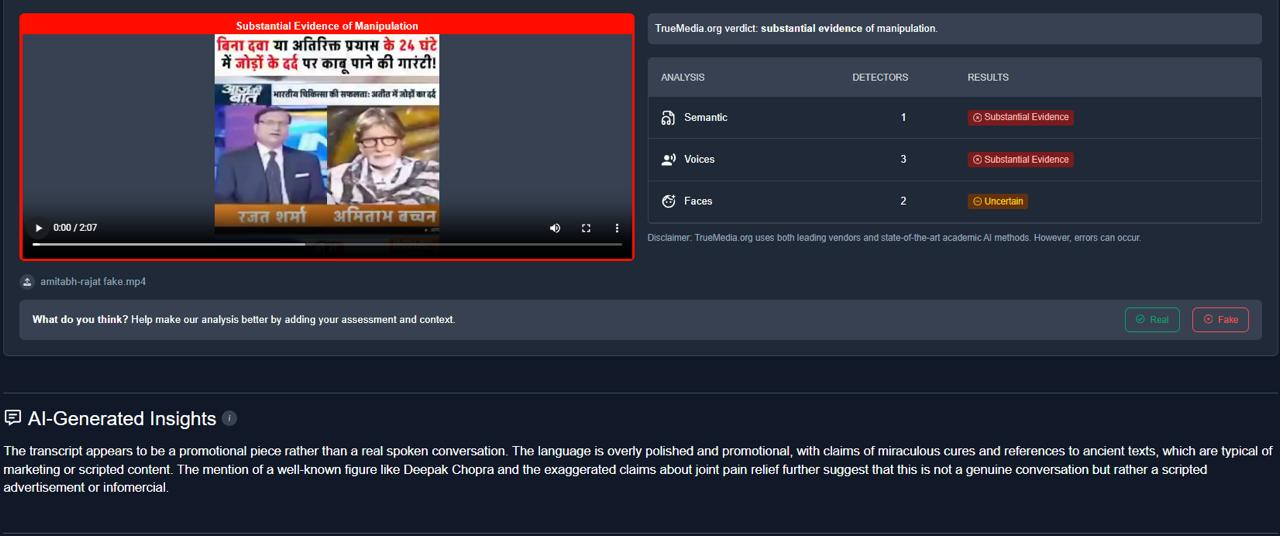Screen dimensions: 1280x536
Task: Click the AI-Generated Insights chat icon
Action: (x=13, y=418)
